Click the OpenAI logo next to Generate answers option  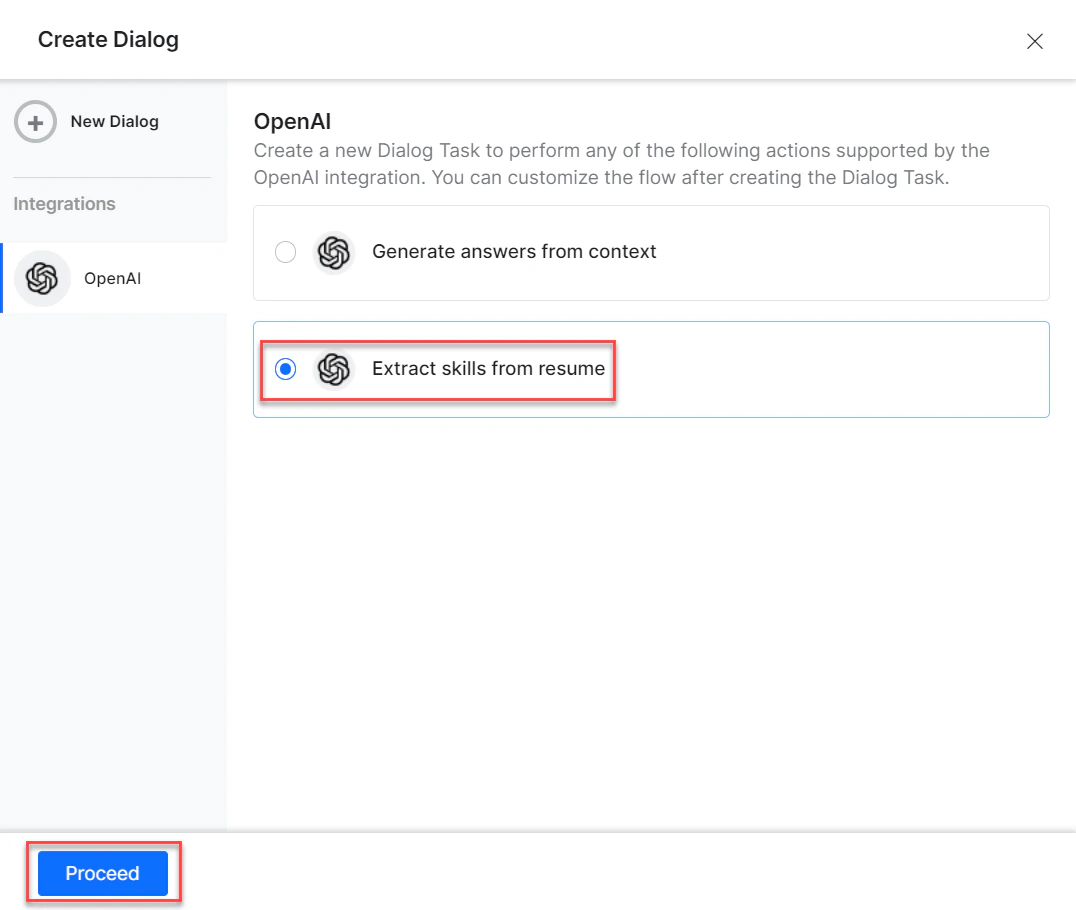[335, 252]
